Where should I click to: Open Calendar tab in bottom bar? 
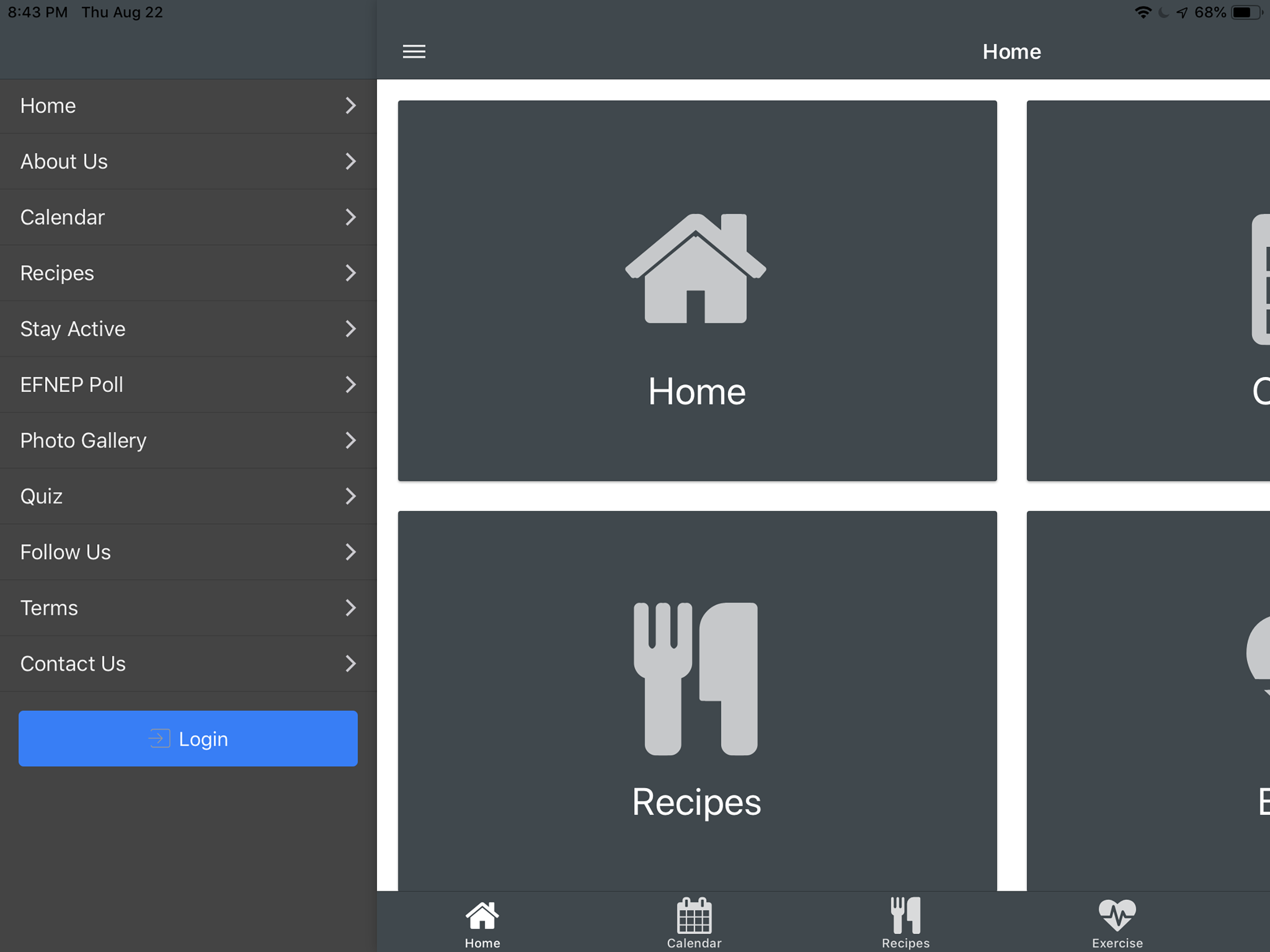click(694, 923)
